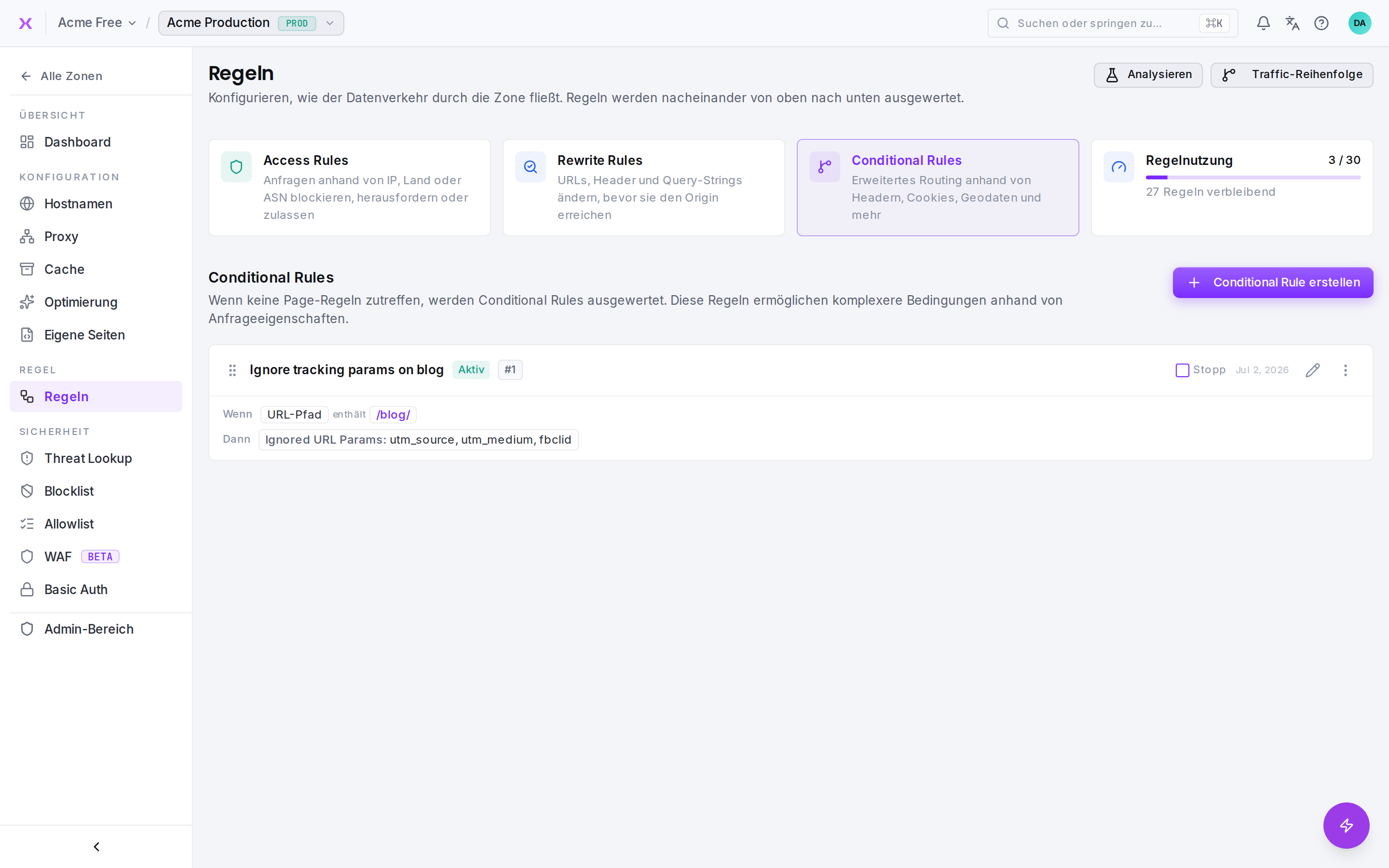Open the language translation icon
The width and height of the screenshot is (1389, 868).
point(1292,23)
